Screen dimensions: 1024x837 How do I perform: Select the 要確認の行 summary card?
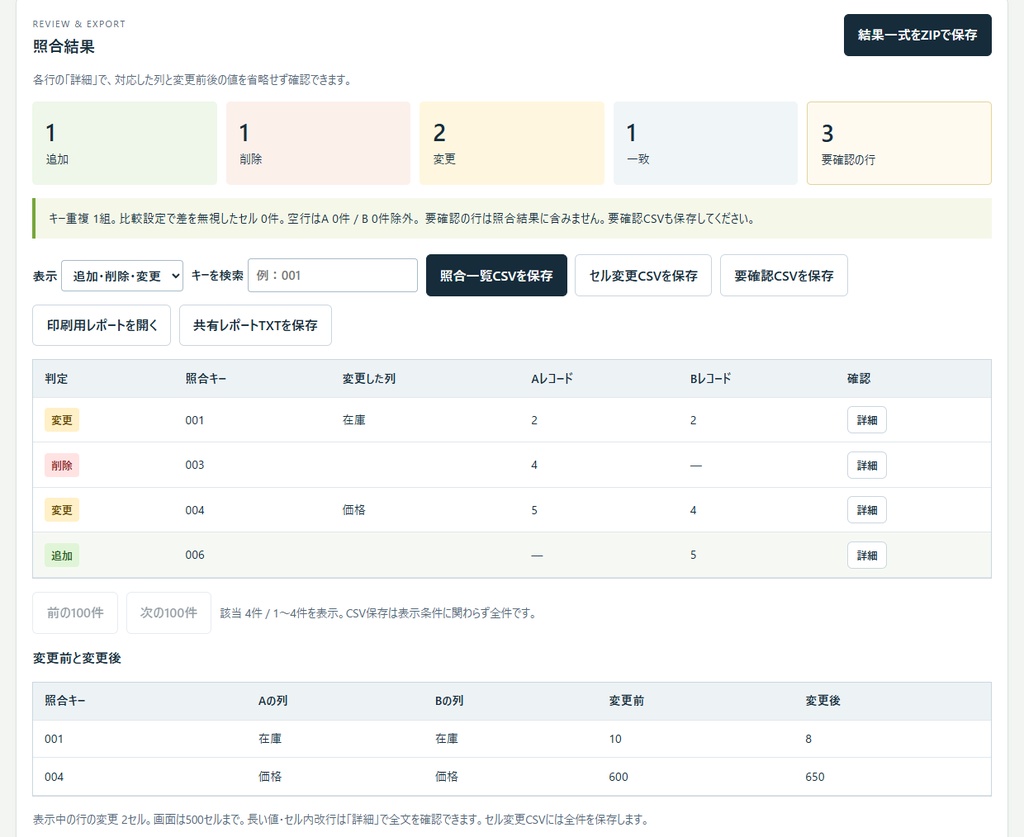899,143
